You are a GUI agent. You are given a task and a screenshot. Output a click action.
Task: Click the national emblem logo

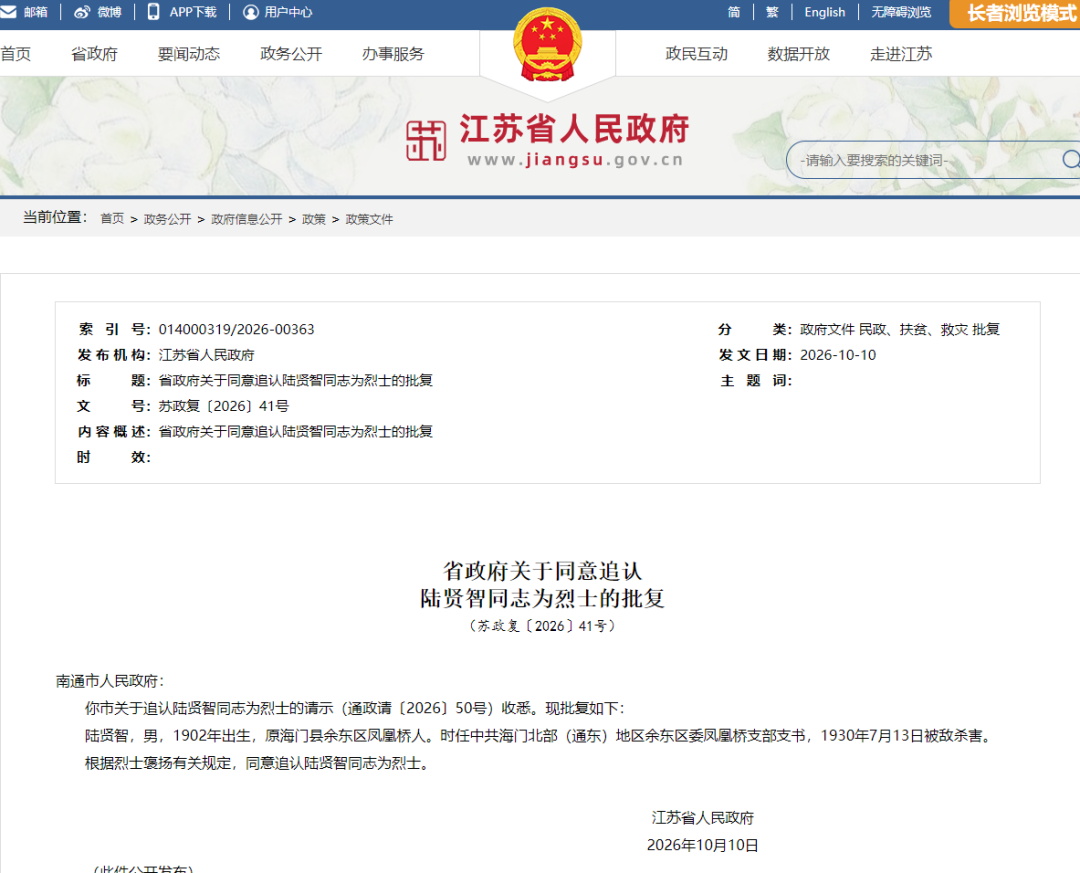click(x=548, y=45)
